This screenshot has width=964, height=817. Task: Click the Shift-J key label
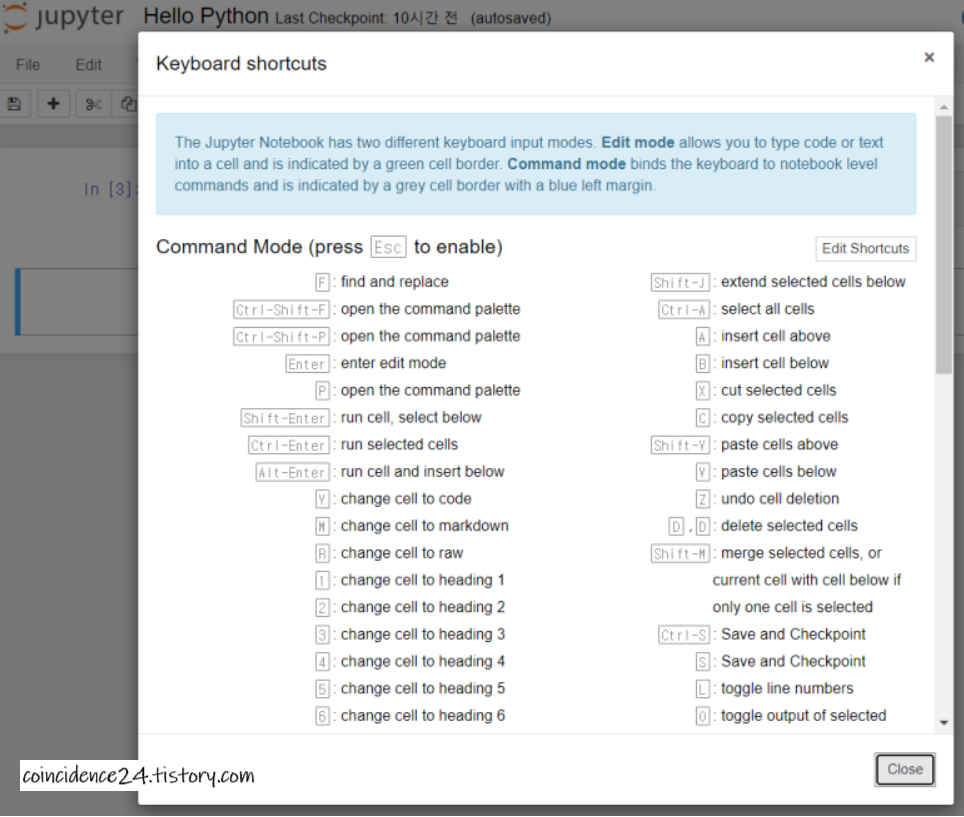pyautogui.click(x=681, y=282)
